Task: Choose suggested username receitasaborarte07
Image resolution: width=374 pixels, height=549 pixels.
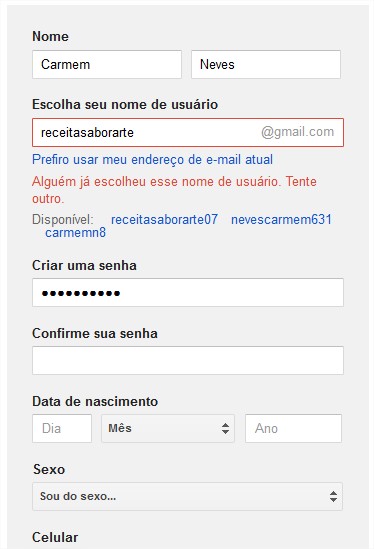Action: tap(164, 220)
